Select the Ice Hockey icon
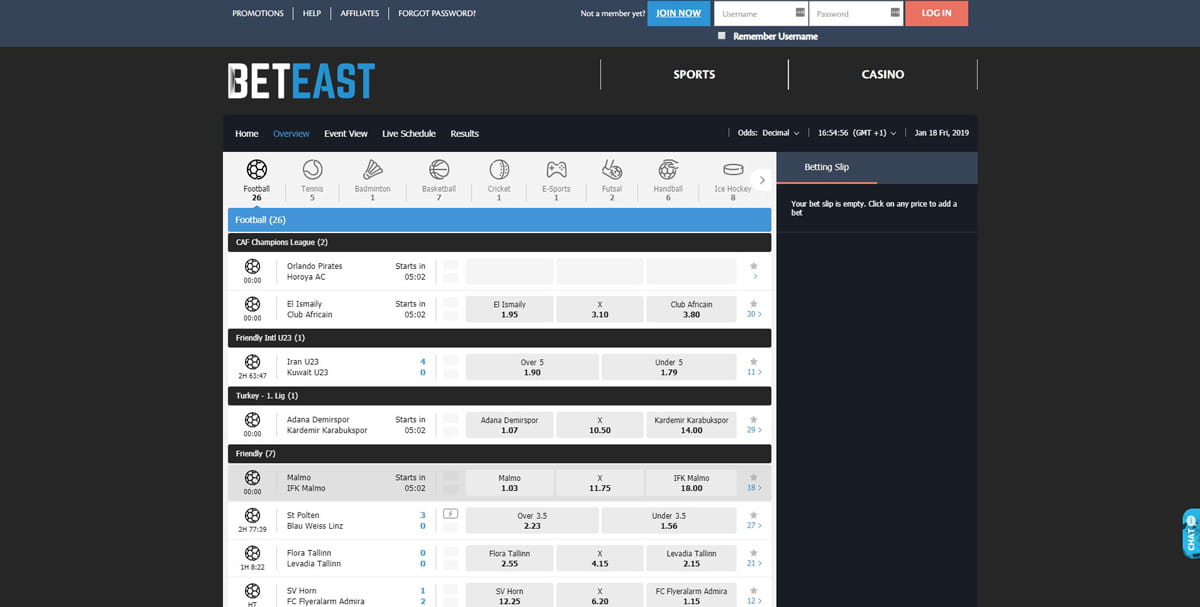This screenshot has height=607, width=1200. click(x=733, y=170)
